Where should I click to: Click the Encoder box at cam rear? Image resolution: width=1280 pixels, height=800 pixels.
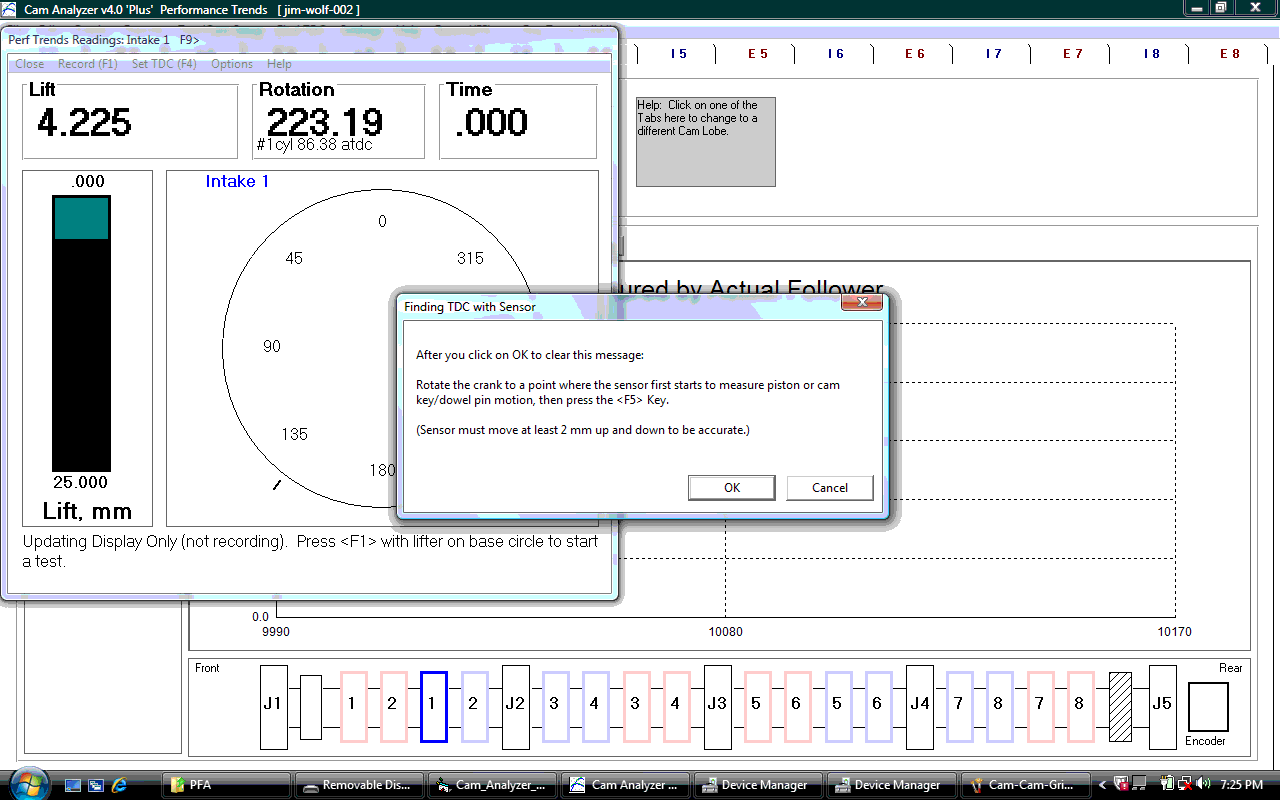coord(1207,707)
